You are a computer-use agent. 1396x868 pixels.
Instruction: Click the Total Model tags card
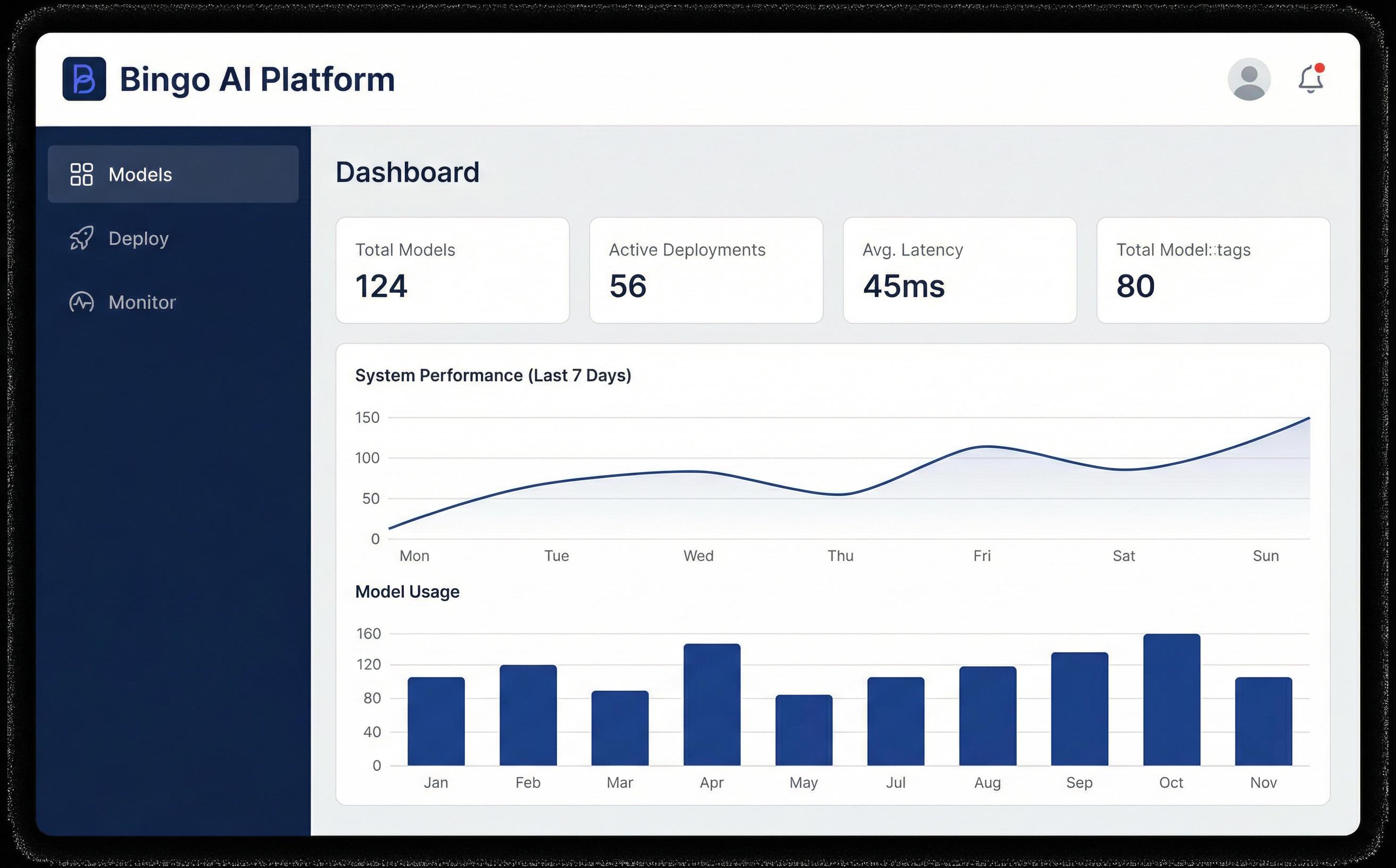(x=1213, y=270)
